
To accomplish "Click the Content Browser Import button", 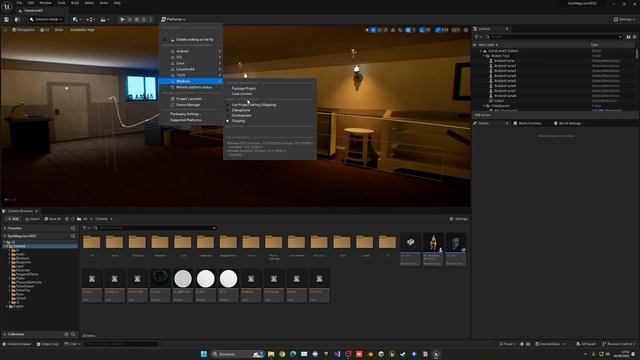I will click(x=33, y=219).
